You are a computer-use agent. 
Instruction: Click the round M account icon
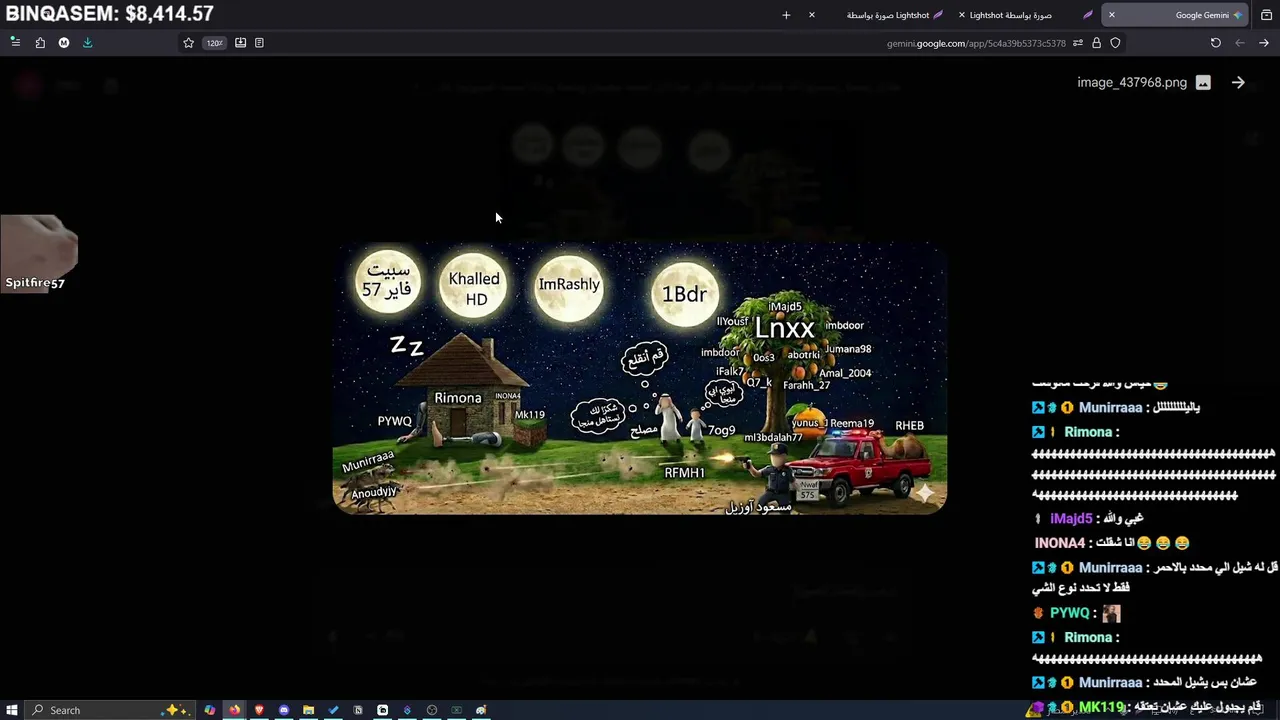pos(64,43)
